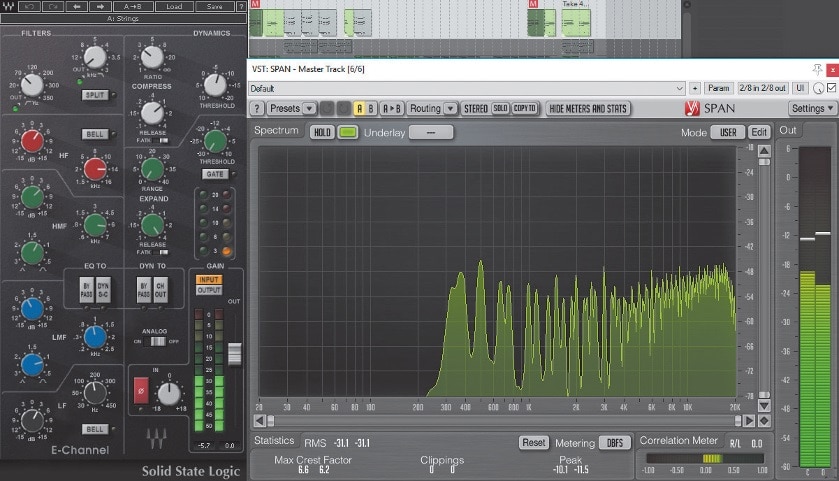This screenshot has height=481, width=839.
Task: Open the Settings dropdown
Action: [812, 109]
